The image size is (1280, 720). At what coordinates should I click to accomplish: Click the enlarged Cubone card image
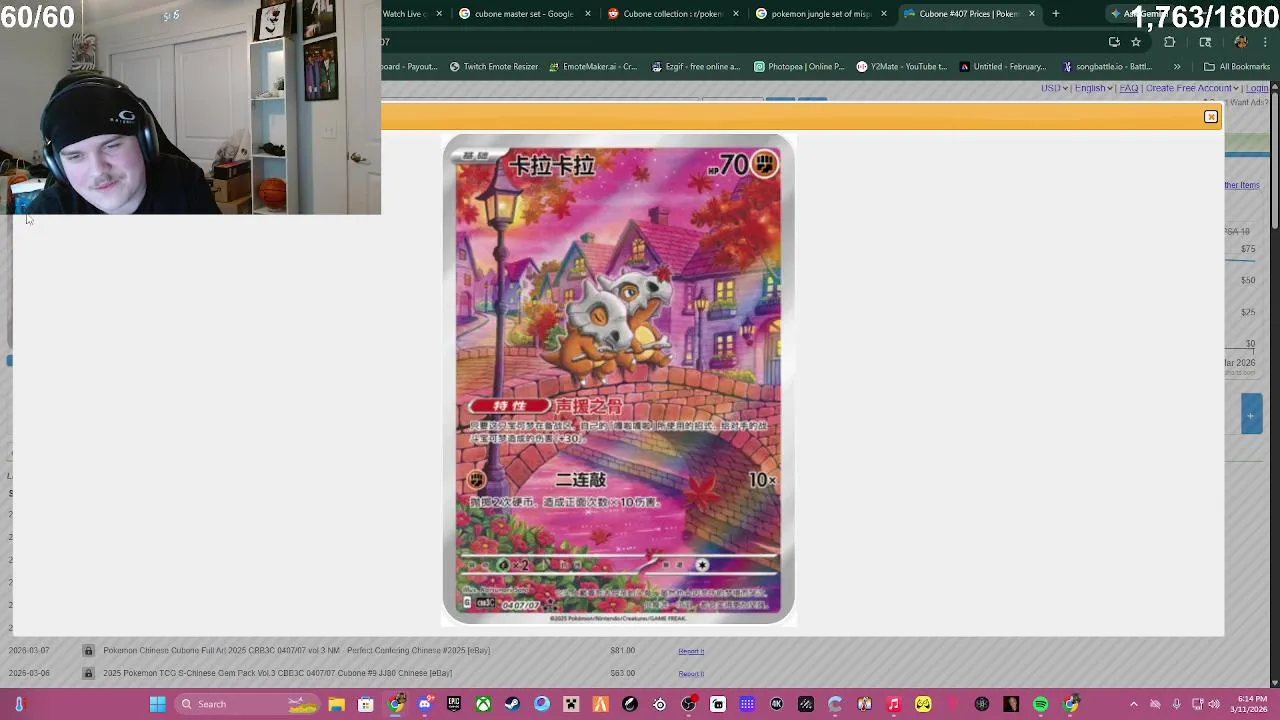(x=618, y=379)
